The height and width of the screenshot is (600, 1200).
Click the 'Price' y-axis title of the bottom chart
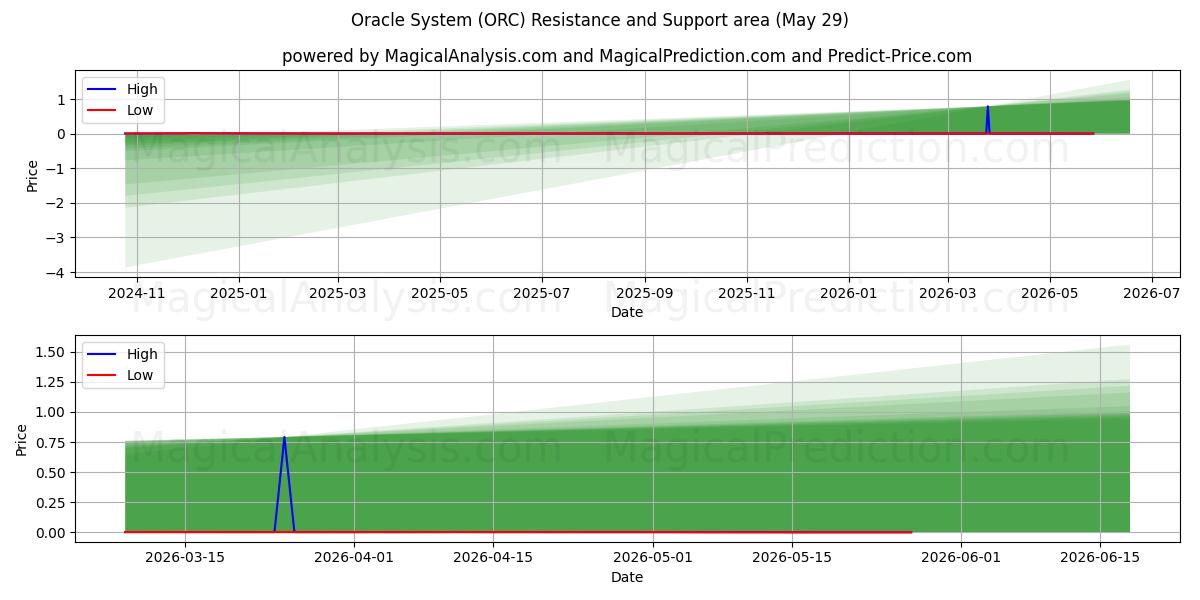(x=21, y=440)
